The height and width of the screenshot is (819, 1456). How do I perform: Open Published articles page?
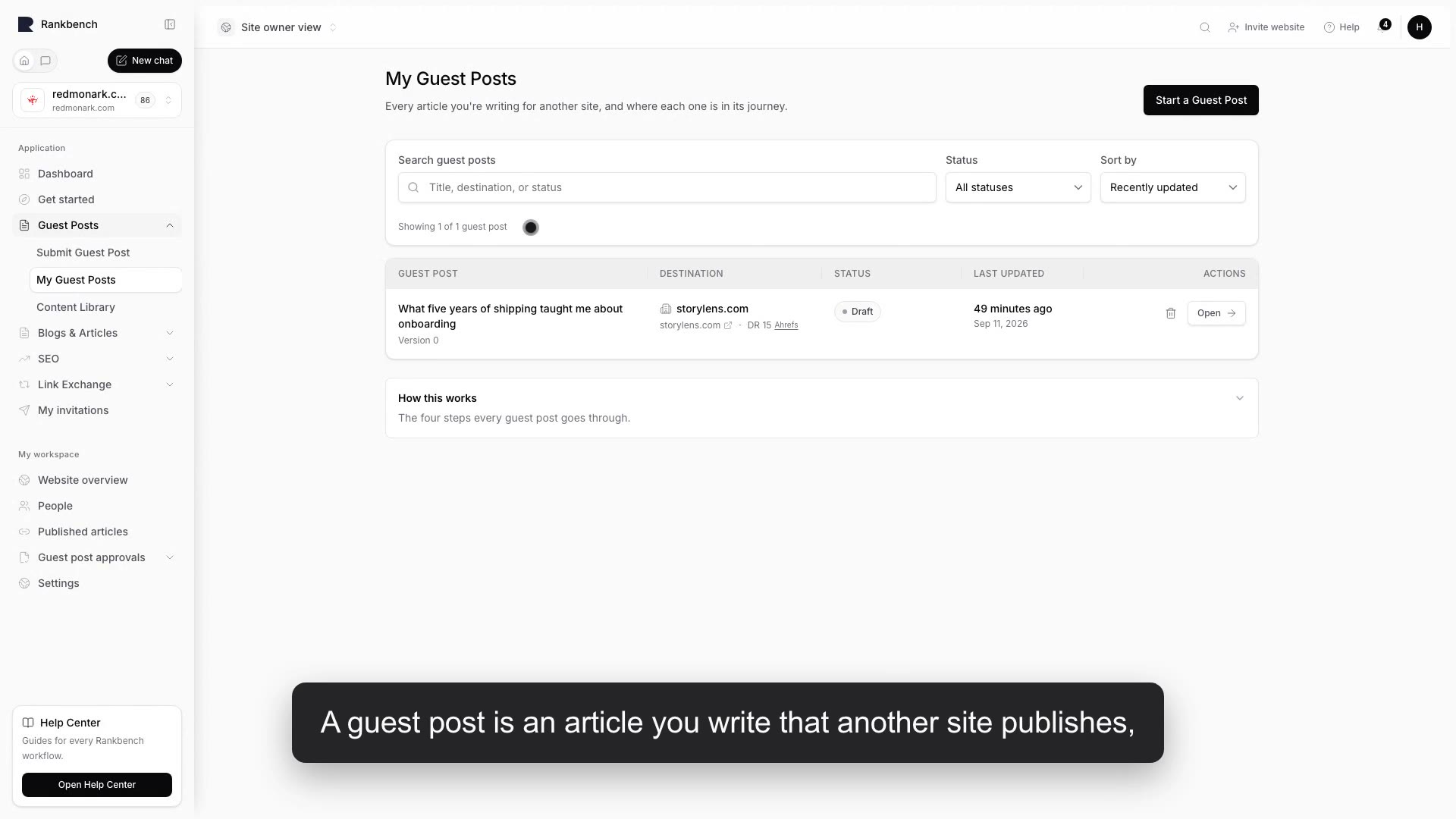(x=97, y=532)
